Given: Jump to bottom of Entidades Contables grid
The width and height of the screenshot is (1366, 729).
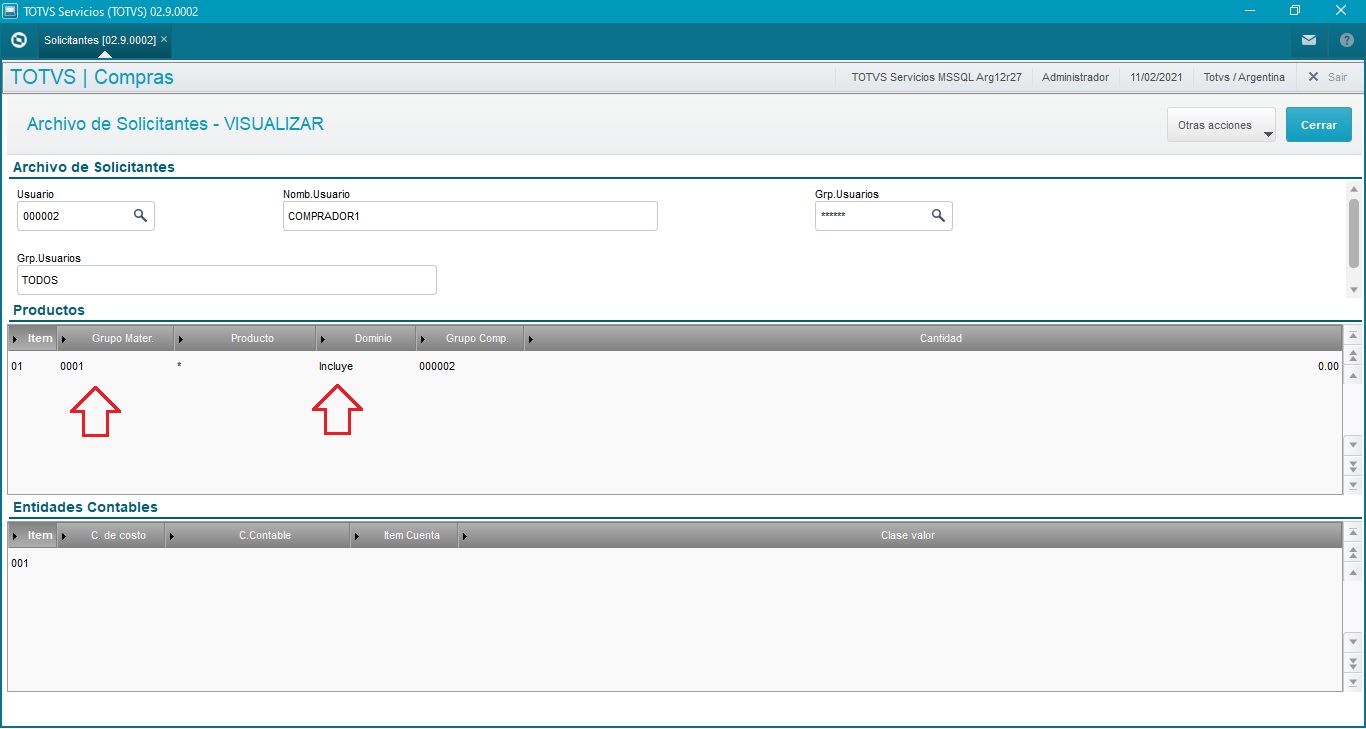Looking at the screenshot, I should click(x=1354, y=682).
